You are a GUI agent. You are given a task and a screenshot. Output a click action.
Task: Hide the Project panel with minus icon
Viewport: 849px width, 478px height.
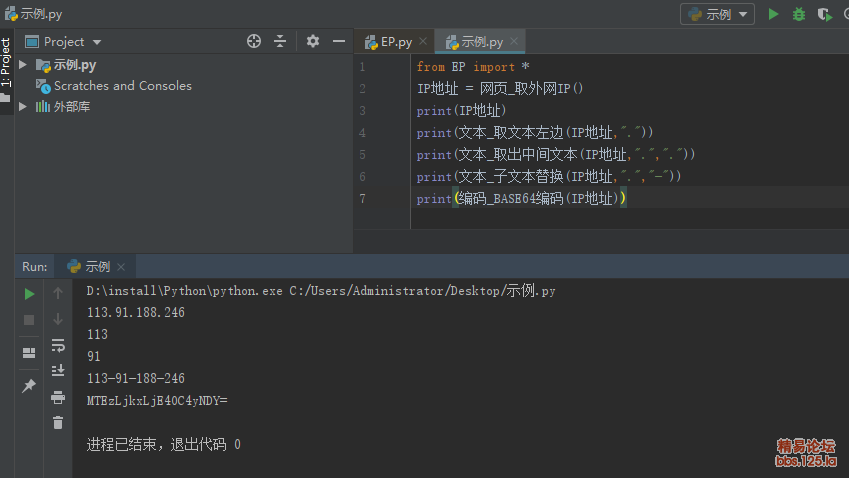(x=339, y=41)
